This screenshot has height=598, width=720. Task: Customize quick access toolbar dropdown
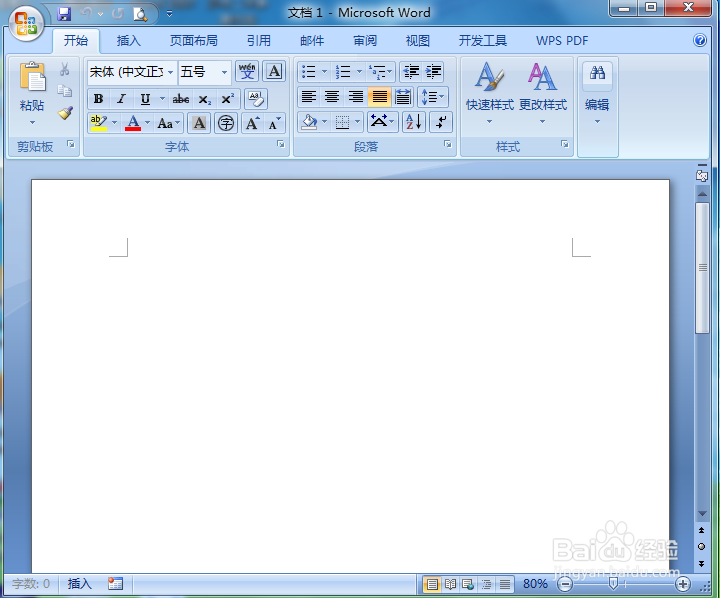tap(169, 14)
